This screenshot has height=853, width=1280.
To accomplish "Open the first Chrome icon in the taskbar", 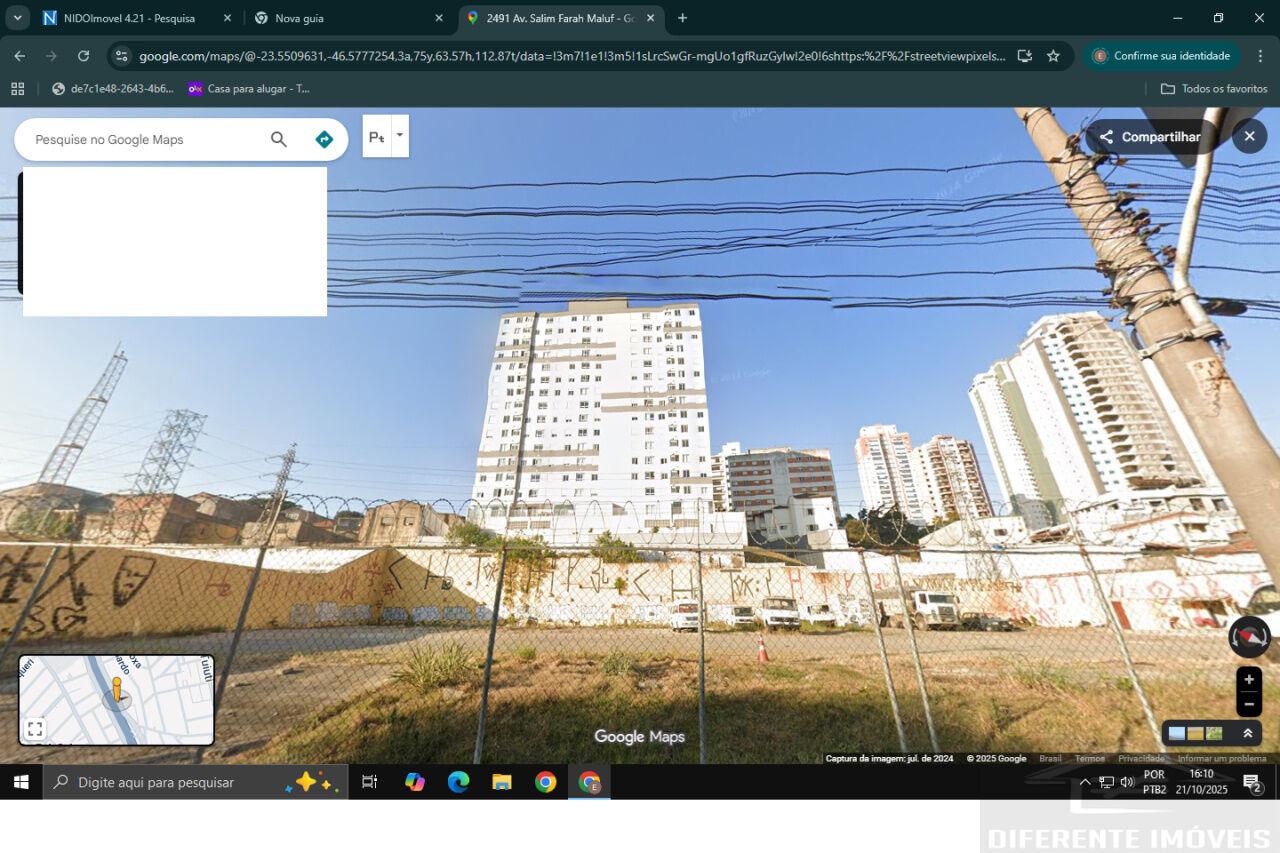I will pyautogui.click(x=545, y=782).
